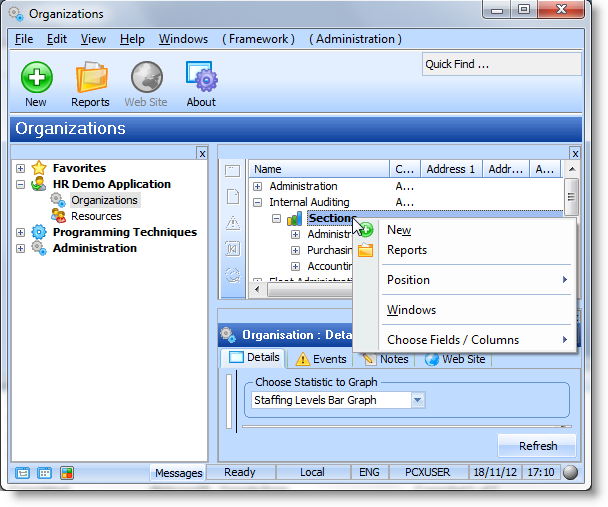Click the horizontal scrollbar left arrow
The width and height of the screenshot is (608, 507).
point(257,289)
